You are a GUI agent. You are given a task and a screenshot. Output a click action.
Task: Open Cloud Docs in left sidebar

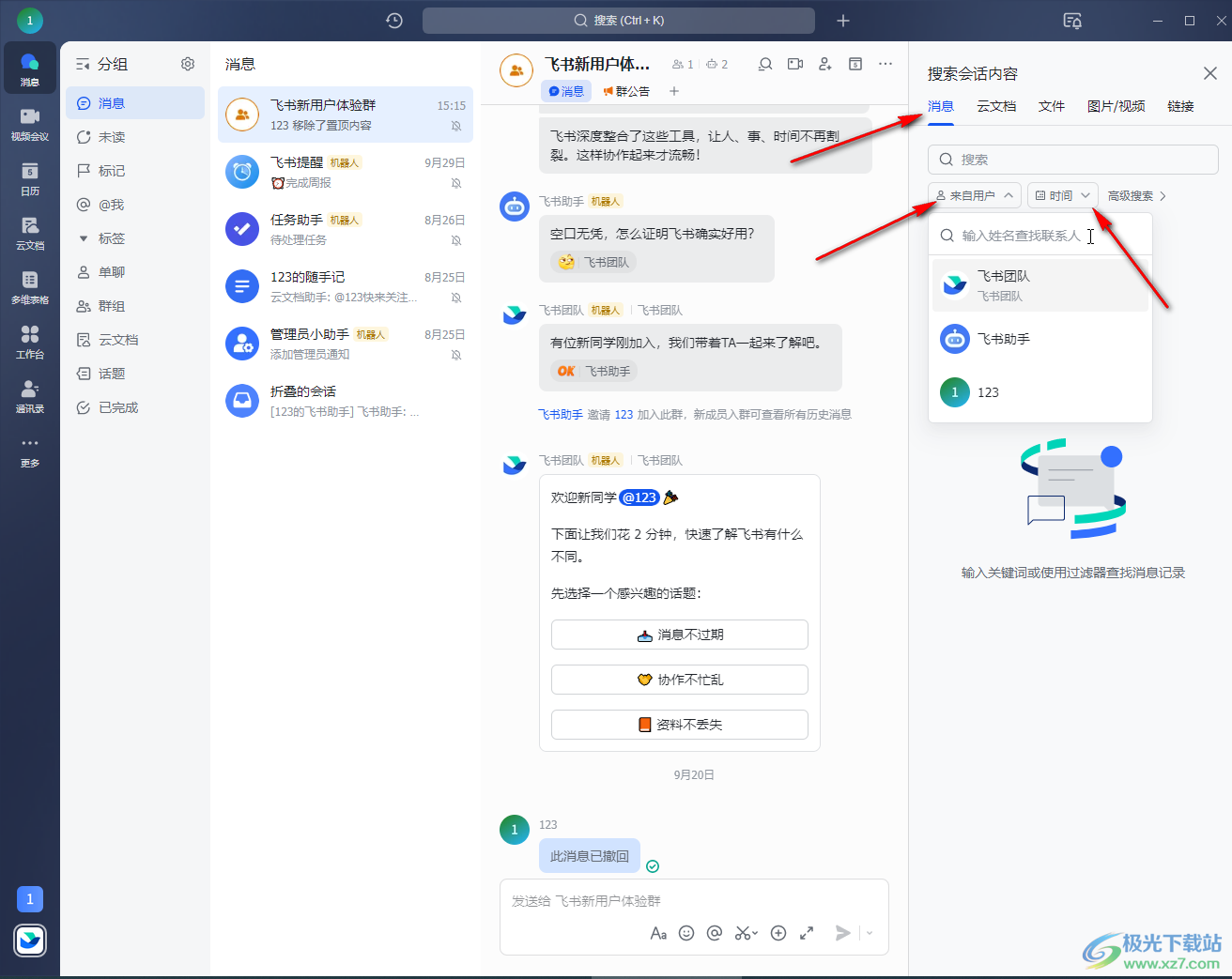(x=30, y=232)
